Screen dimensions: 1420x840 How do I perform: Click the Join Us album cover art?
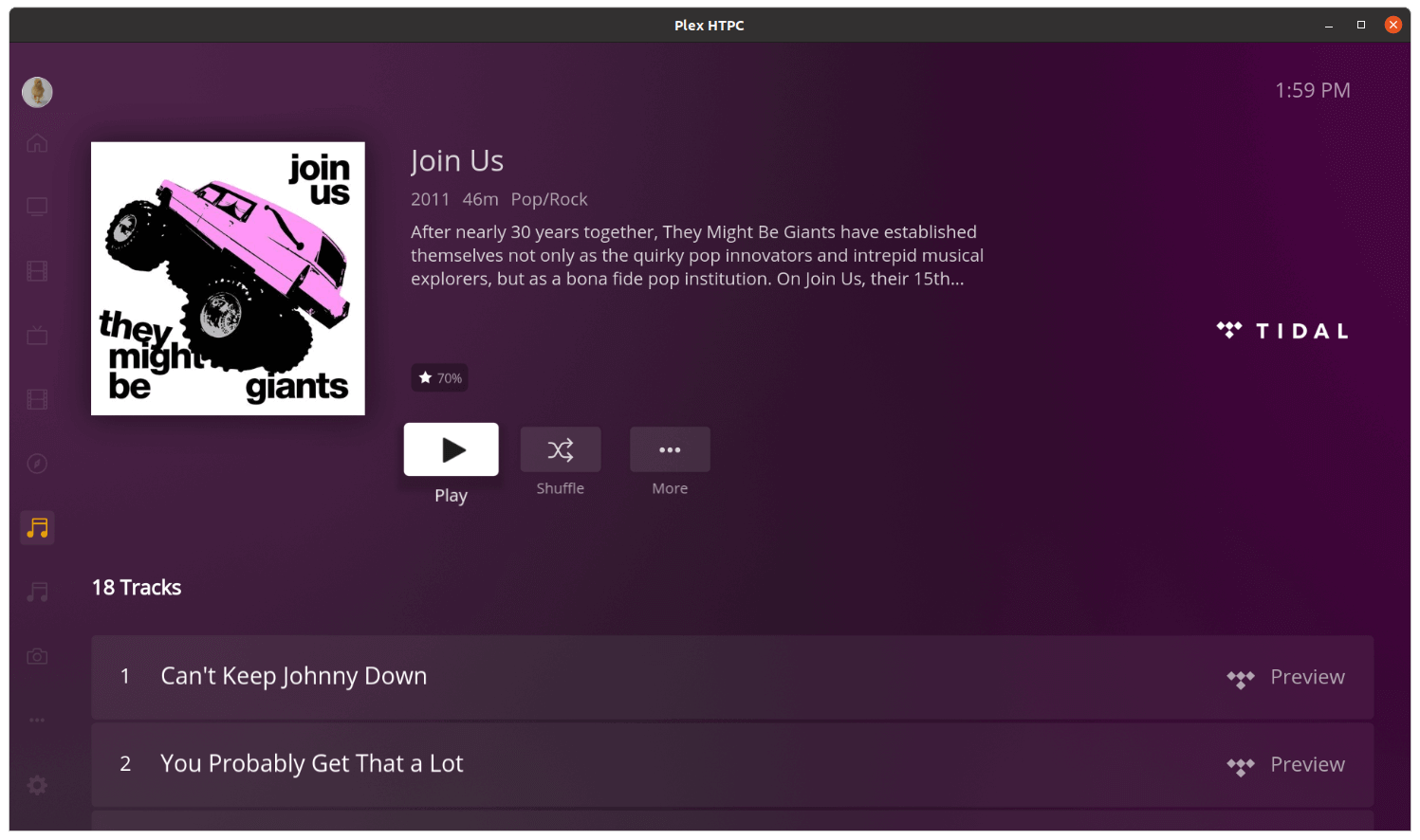point(228,279)
